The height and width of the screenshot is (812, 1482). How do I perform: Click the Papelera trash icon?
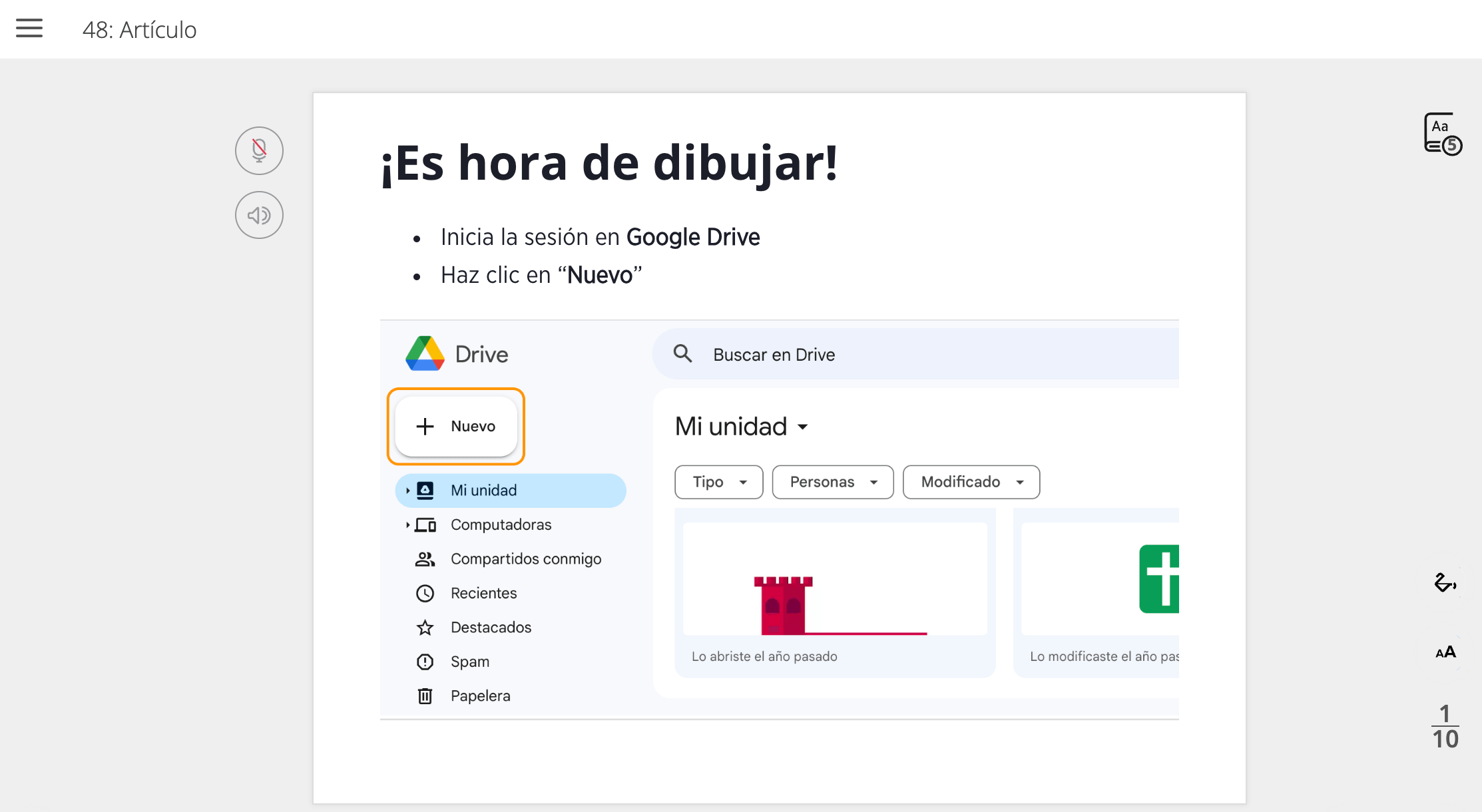coord(425,695)
